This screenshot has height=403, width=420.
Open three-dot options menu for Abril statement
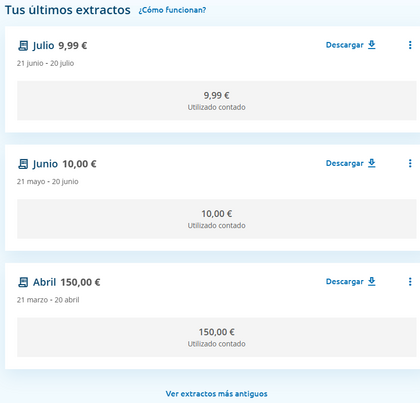pos(410,282)
